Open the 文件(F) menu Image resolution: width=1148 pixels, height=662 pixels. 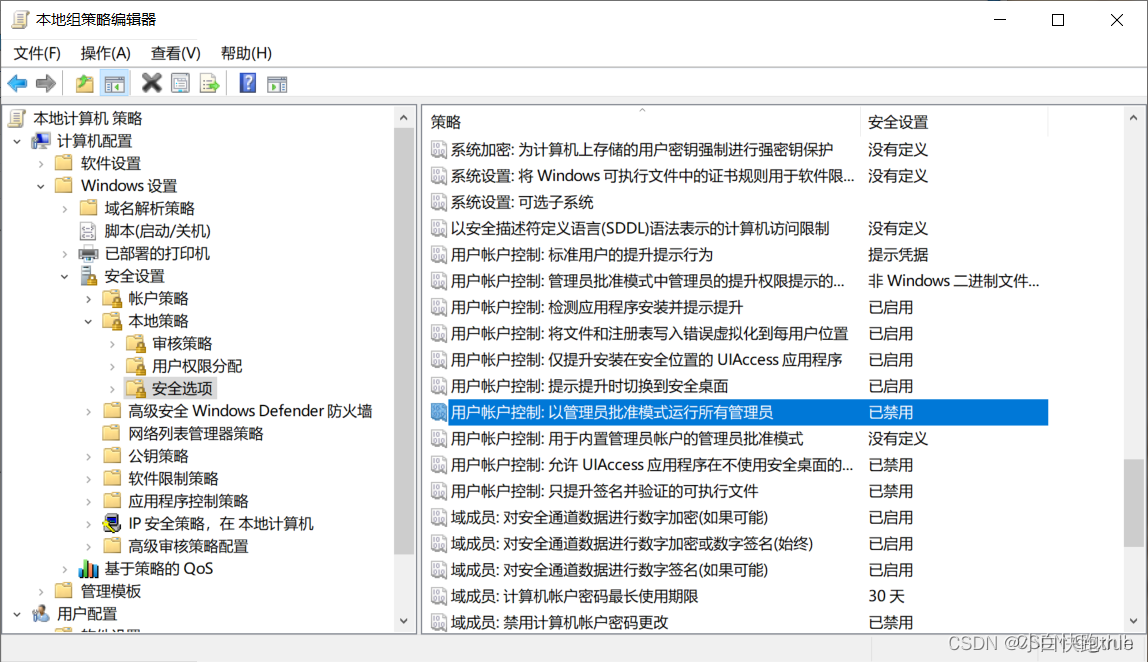tap(37, 53)
